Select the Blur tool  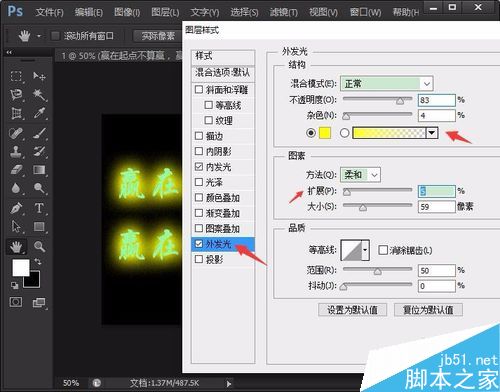coord(16,188)
